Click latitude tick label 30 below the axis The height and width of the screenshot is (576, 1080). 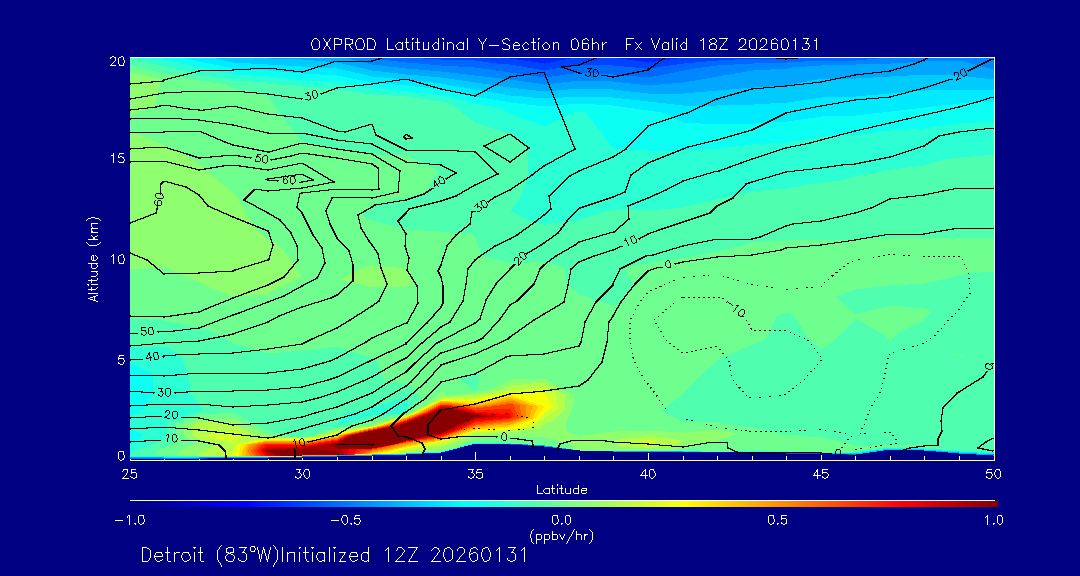click(x=302, y=474)
